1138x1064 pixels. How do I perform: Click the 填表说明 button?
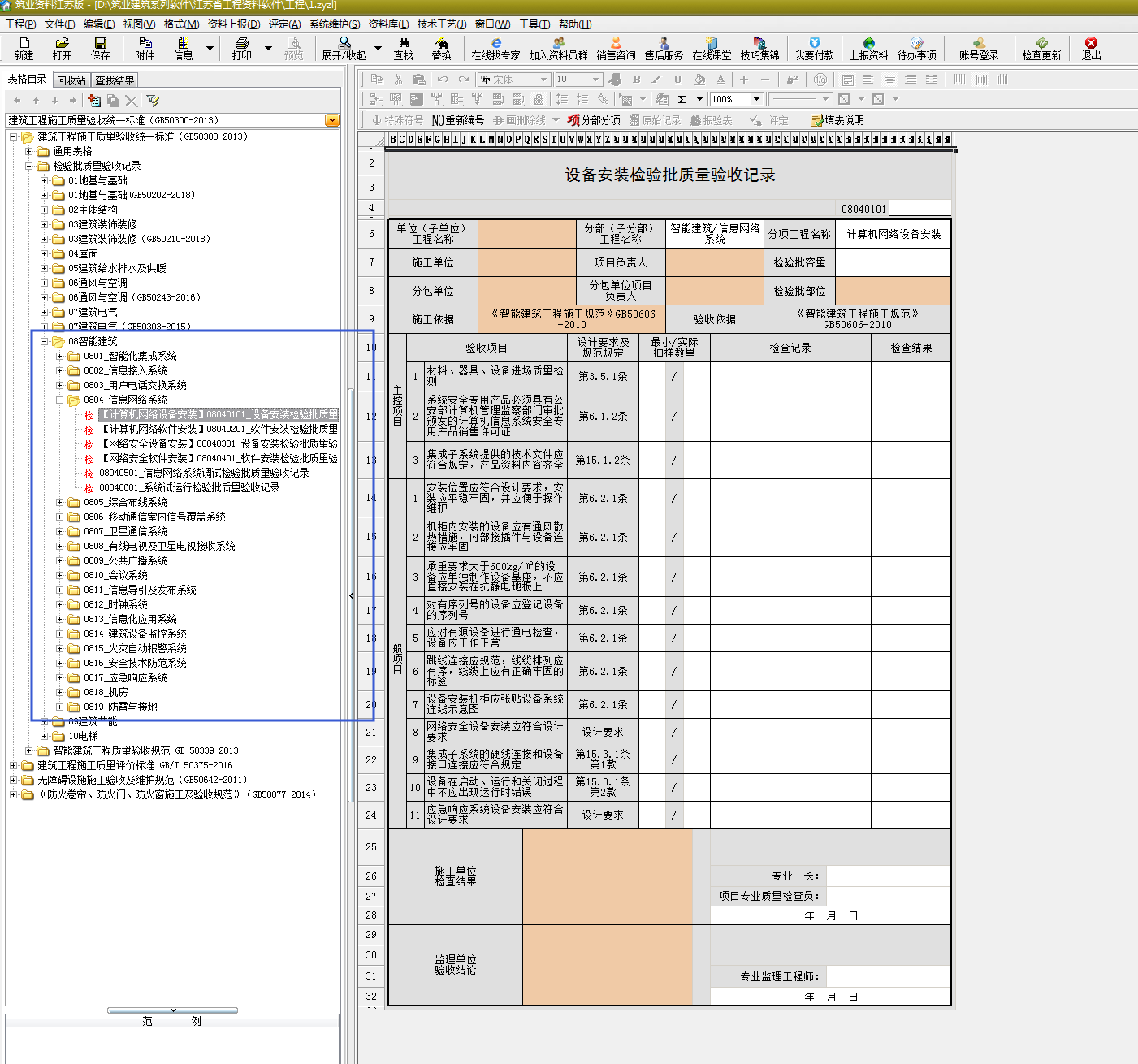837,120
